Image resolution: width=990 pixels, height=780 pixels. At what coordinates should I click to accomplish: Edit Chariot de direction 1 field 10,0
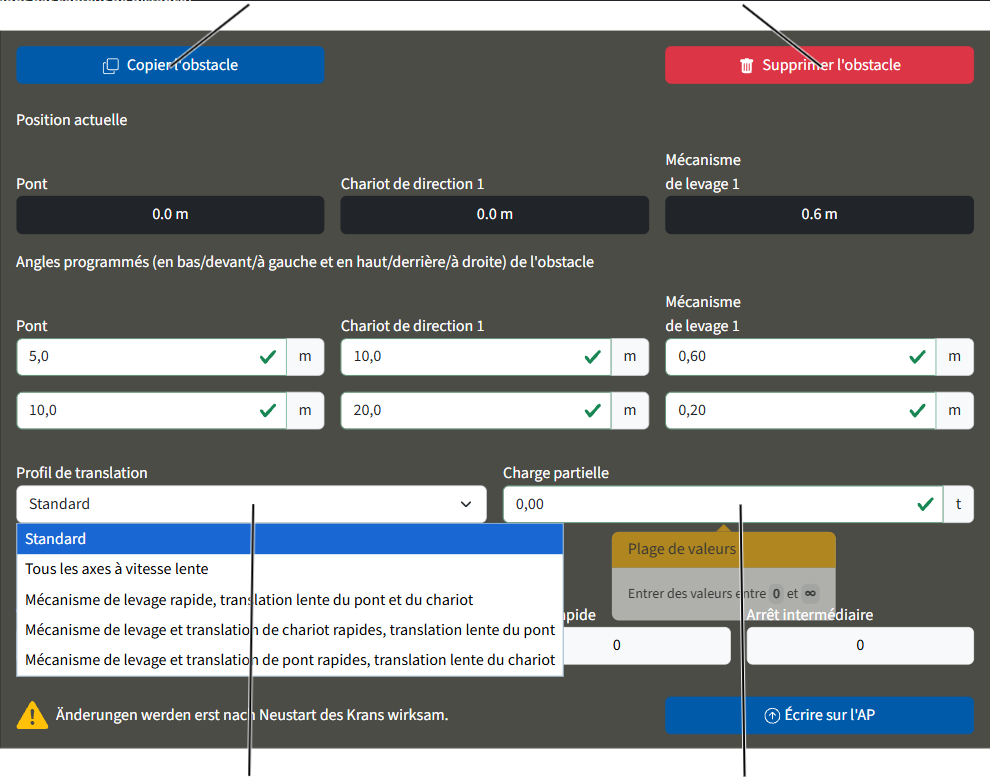(476, 357)
